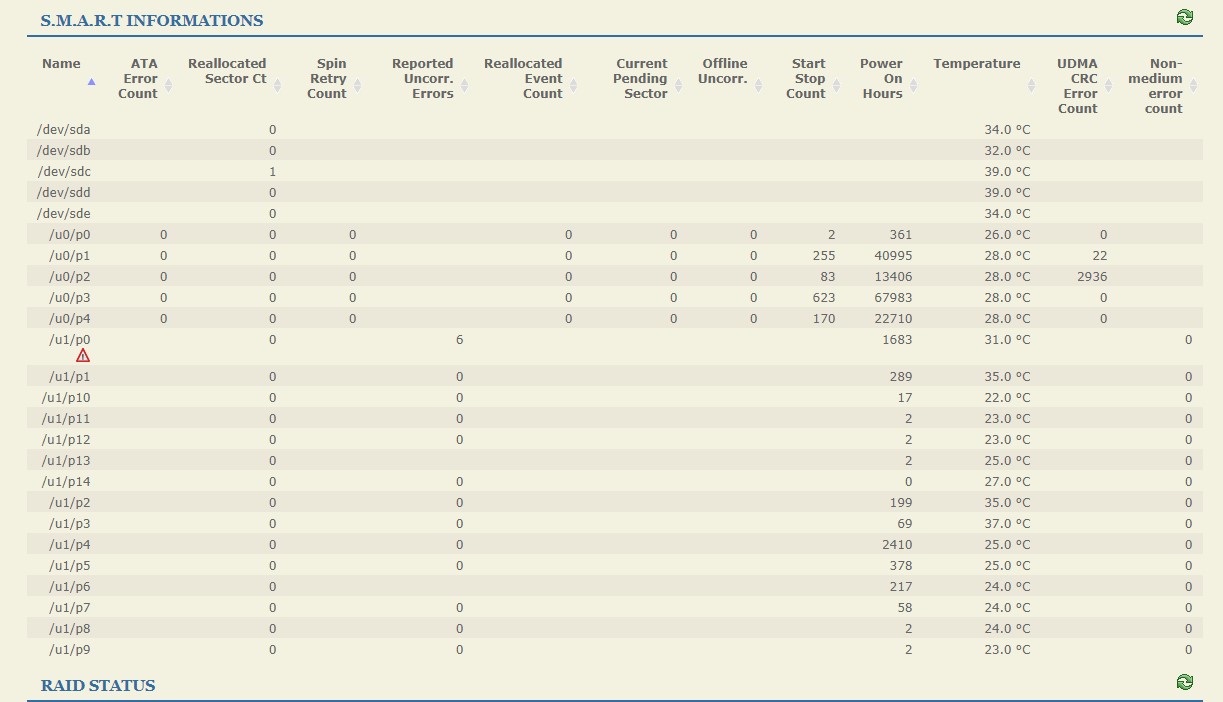Viewport: 1223px width, 702px height.
Task: Sort by Offline Uncorr. header
Action: (725, 71)
